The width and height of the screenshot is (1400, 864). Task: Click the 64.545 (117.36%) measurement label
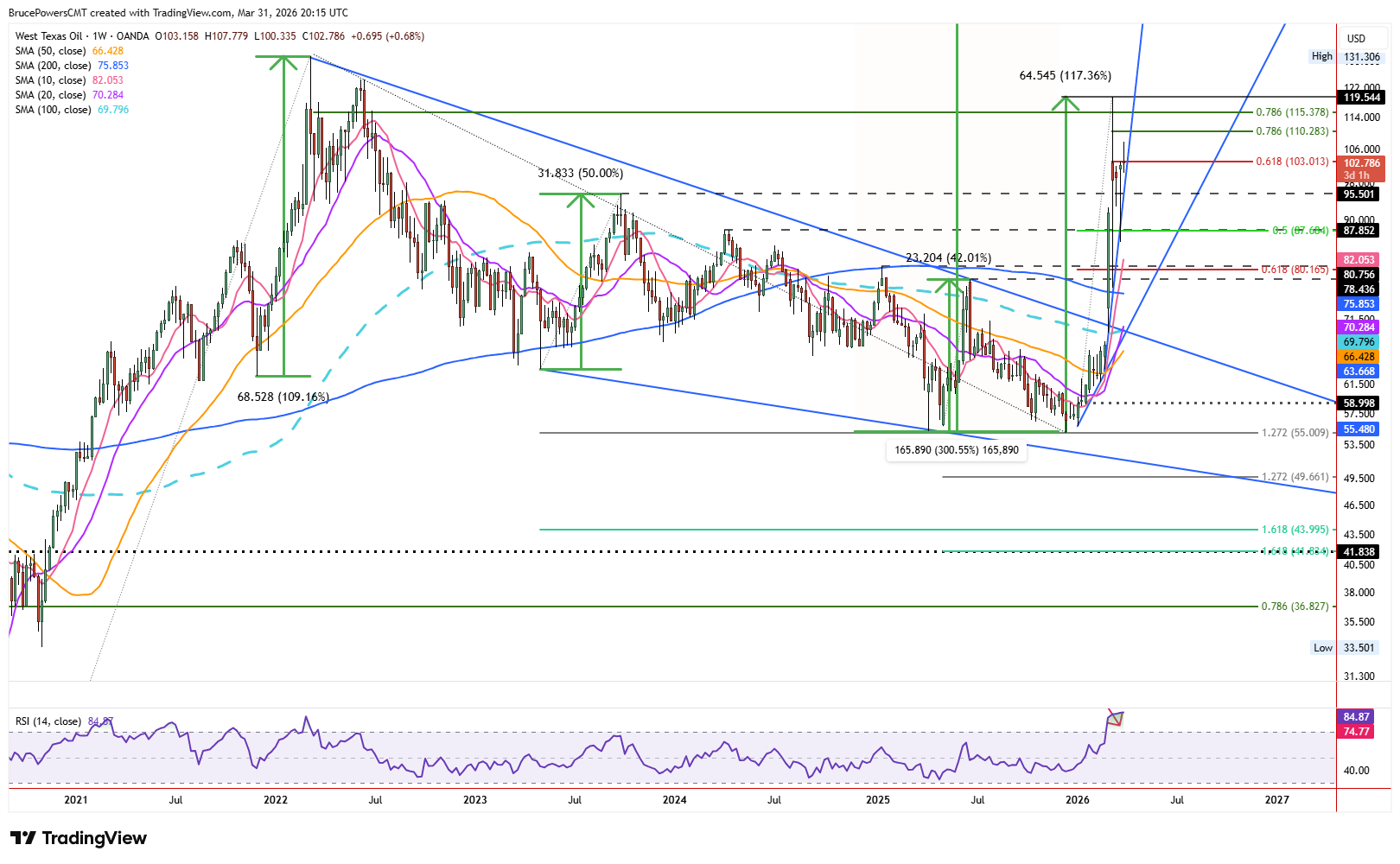click(x=1065, y=76)
